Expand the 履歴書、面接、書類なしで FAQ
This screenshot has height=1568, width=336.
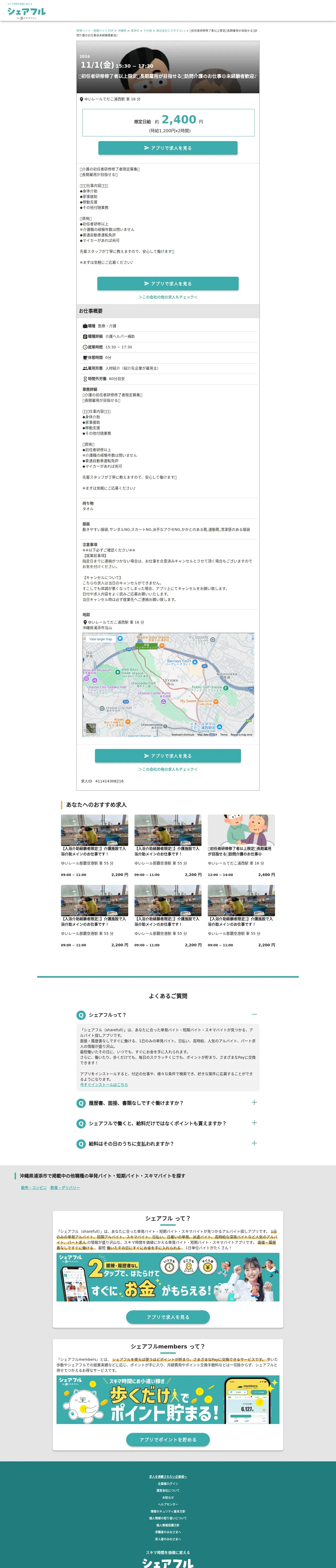(254, 1102)
